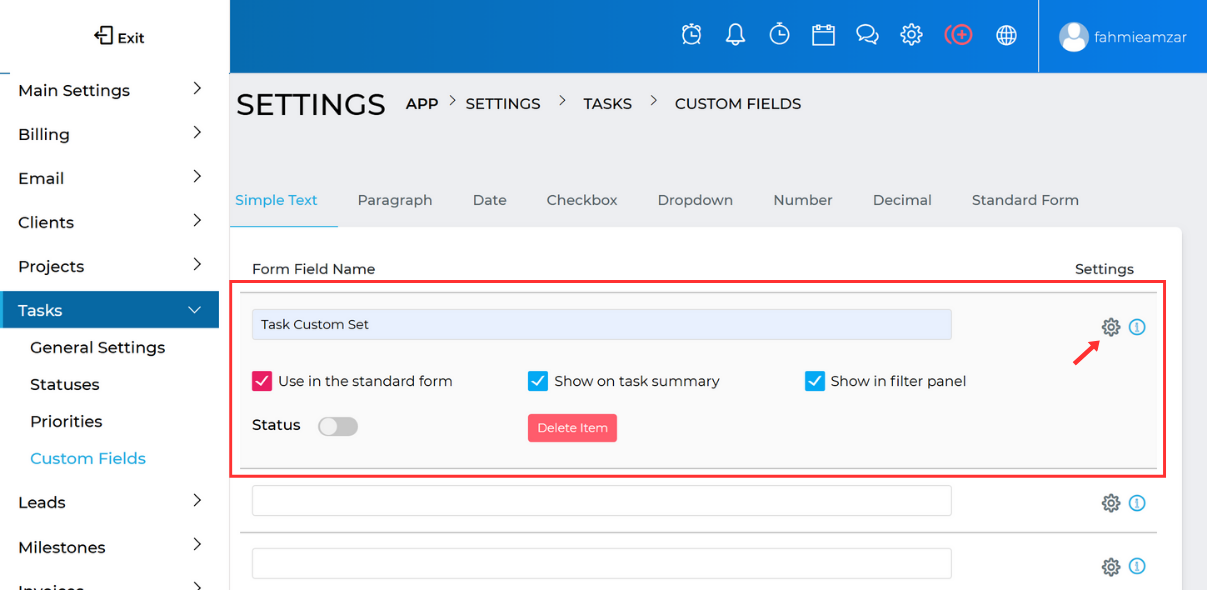The height and width of the screenshot is (590, 1207).
Task: Click gear icon of second empty field row
Action: pyautogui.click(x=1111, y=567)
